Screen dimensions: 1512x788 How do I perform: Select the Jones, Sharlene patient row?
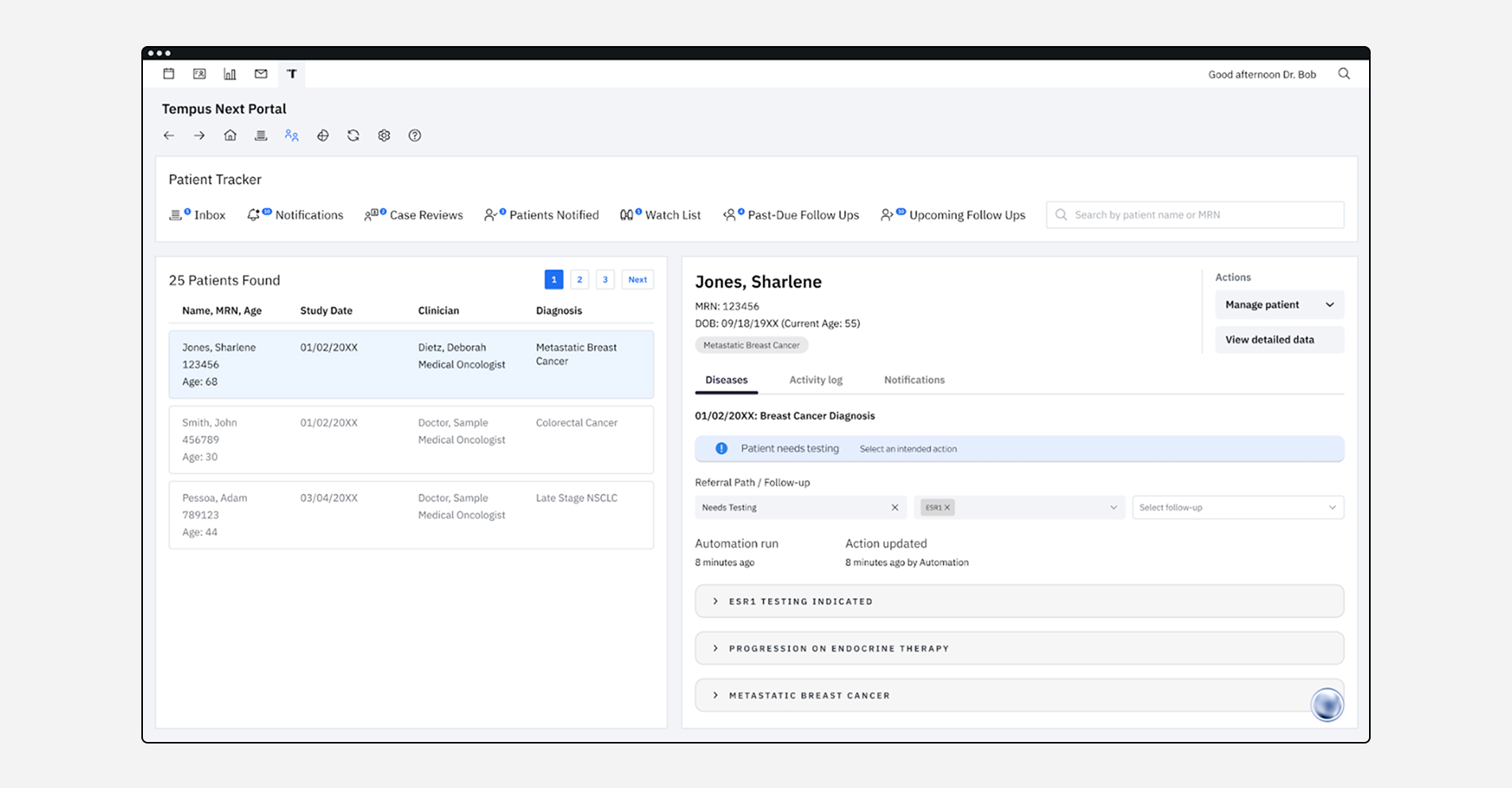click(411, 365)
